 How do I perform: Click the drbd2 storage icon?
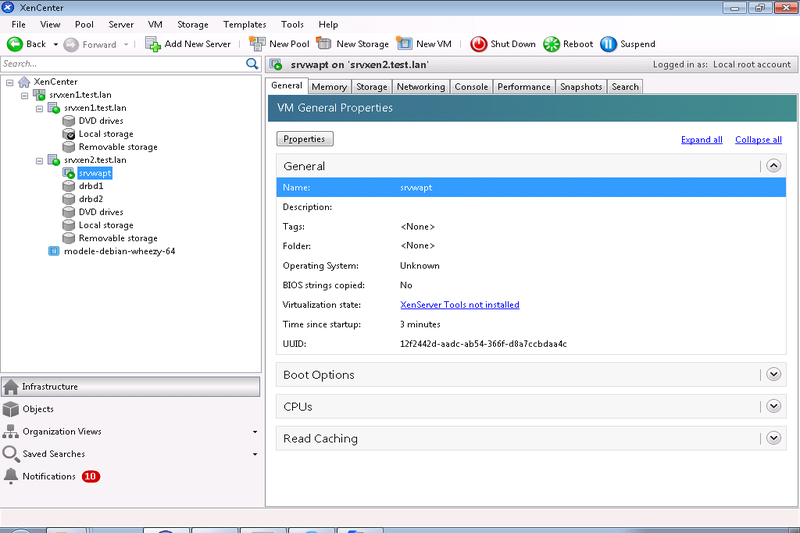69,199
